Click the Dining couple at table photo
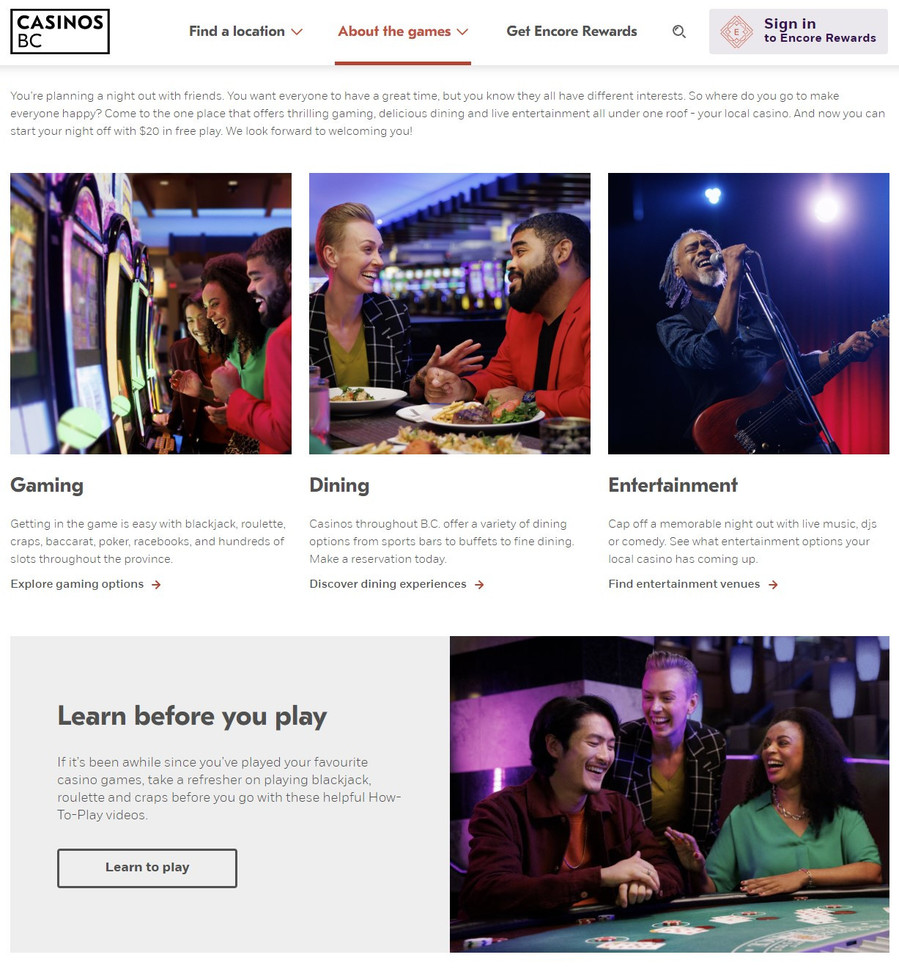Image resolution: width=899 pixels, height=971 pixels. [x=450, y=313]
